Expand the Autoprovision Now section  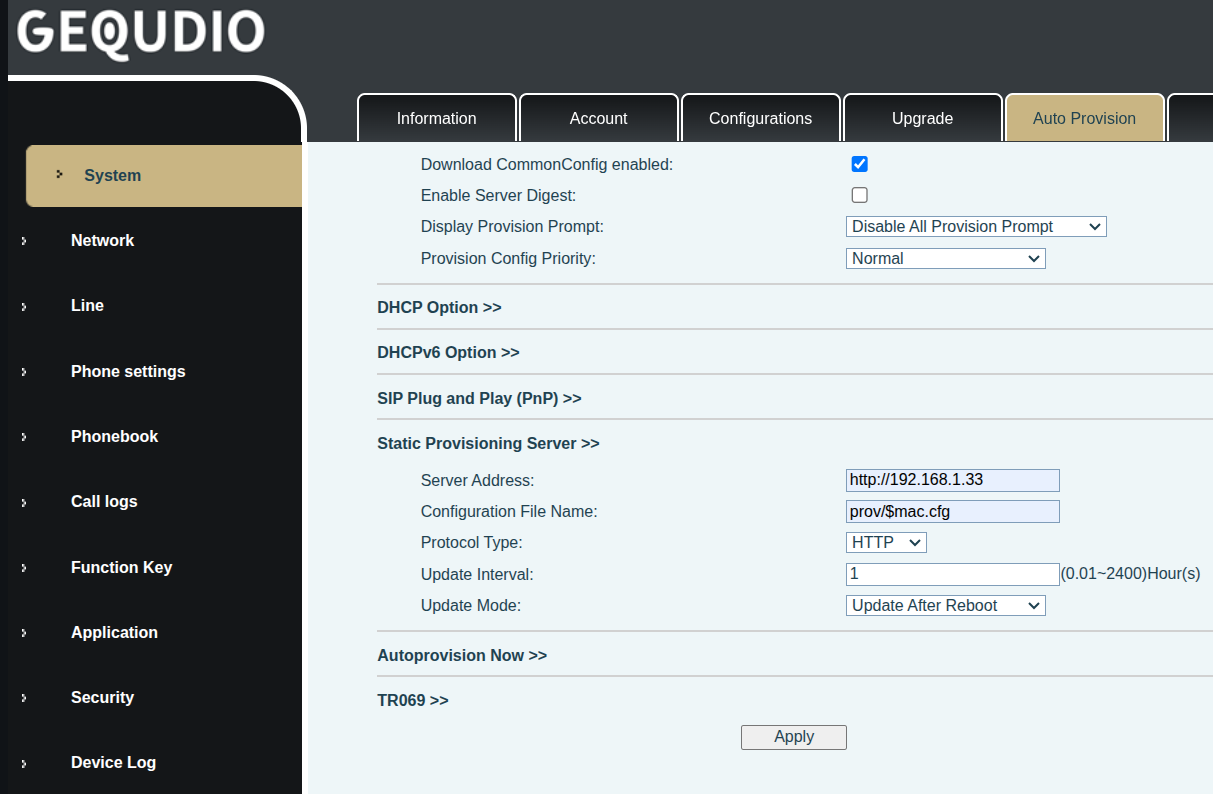click(461, 656)
